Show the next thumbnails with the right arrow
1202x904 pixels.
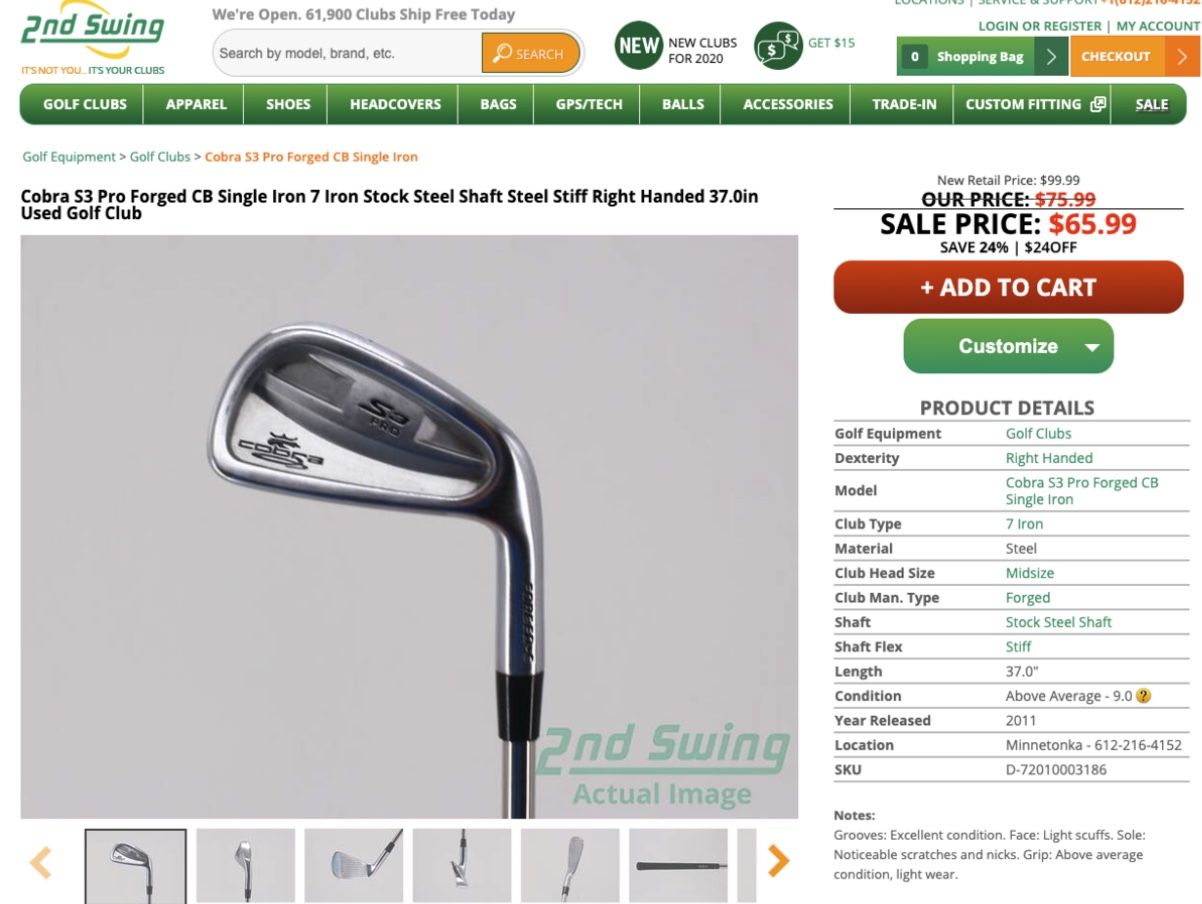click(778, 861)
